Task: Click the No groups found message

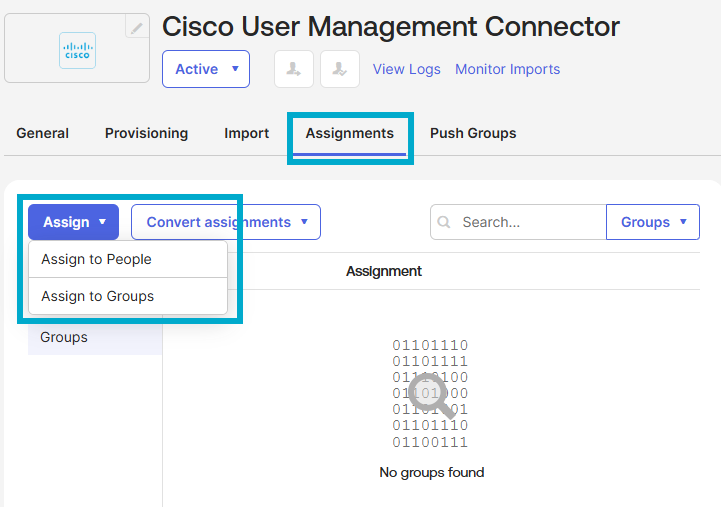Action: pyautogui.click(x=432, y=473)
